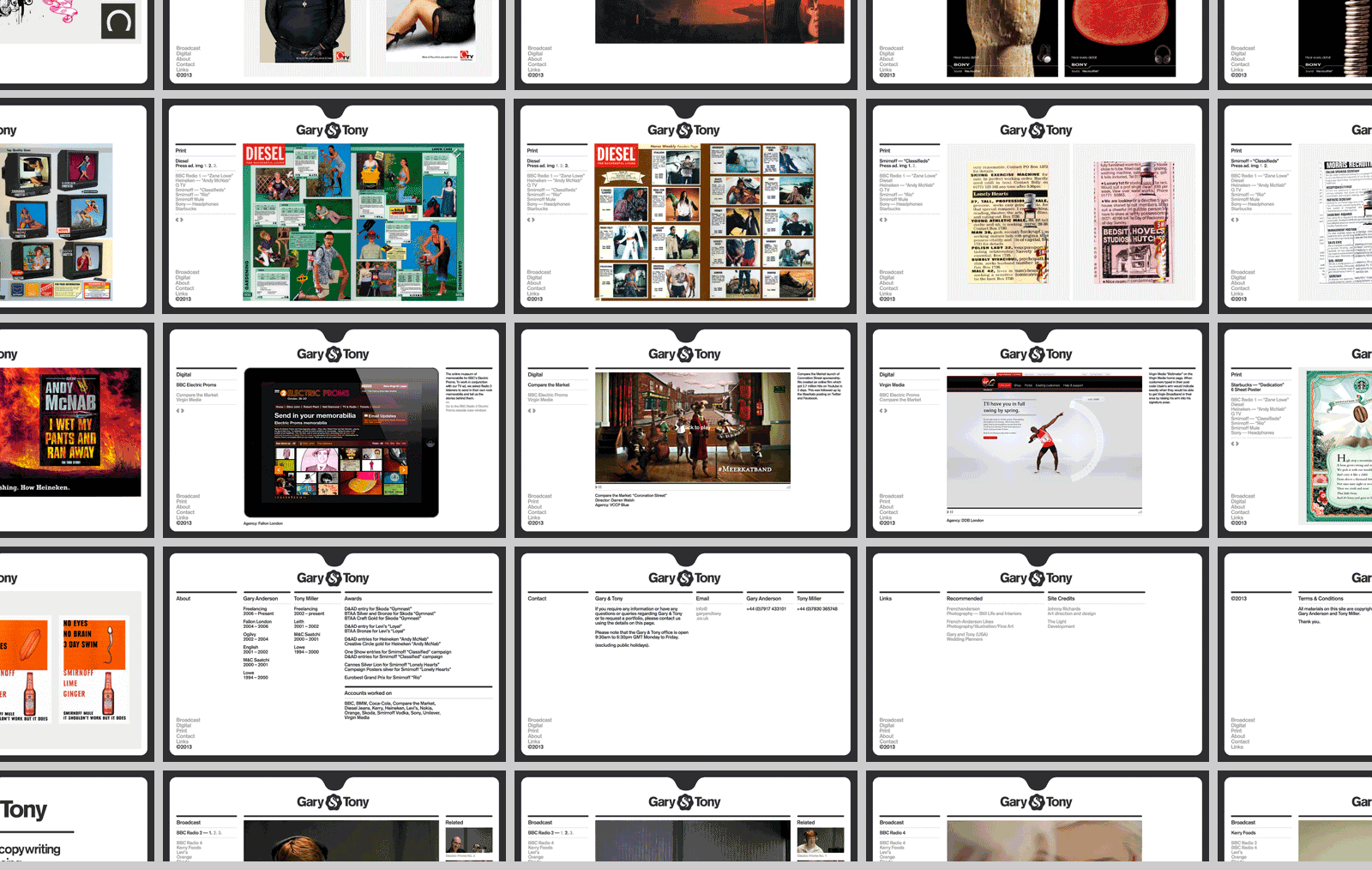Click Gary & Tony logo on BBC Radio 4 card
Viewport: 1372px width, 870px height.
coord(1036,802)
